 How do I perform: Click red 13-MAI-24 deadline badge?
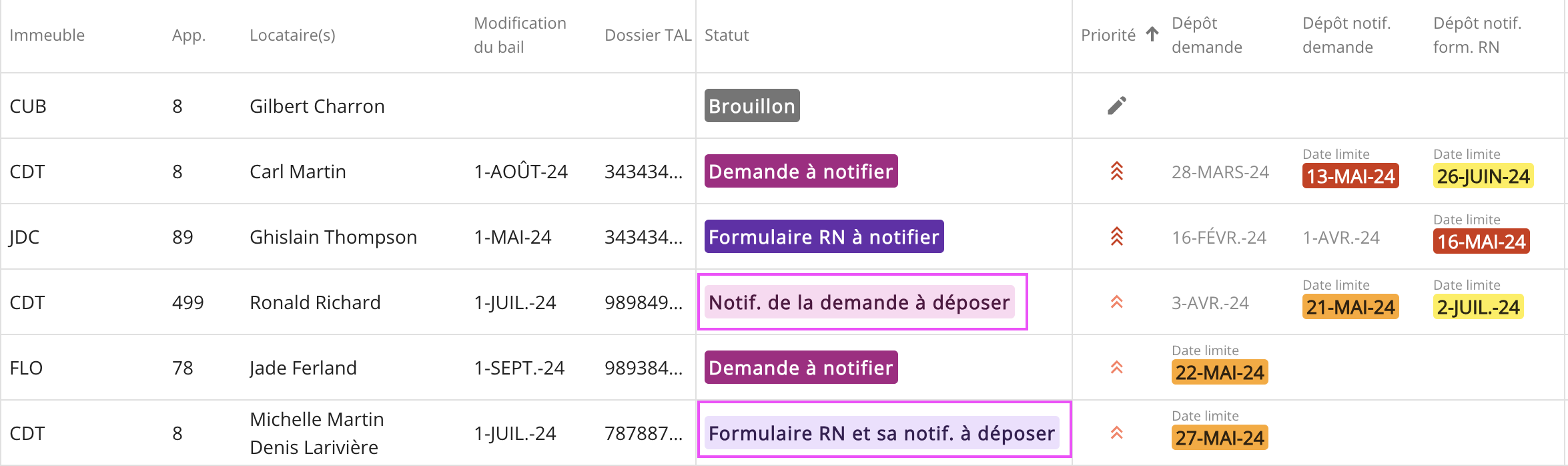pyautogui.click(x=1350, y=176)
